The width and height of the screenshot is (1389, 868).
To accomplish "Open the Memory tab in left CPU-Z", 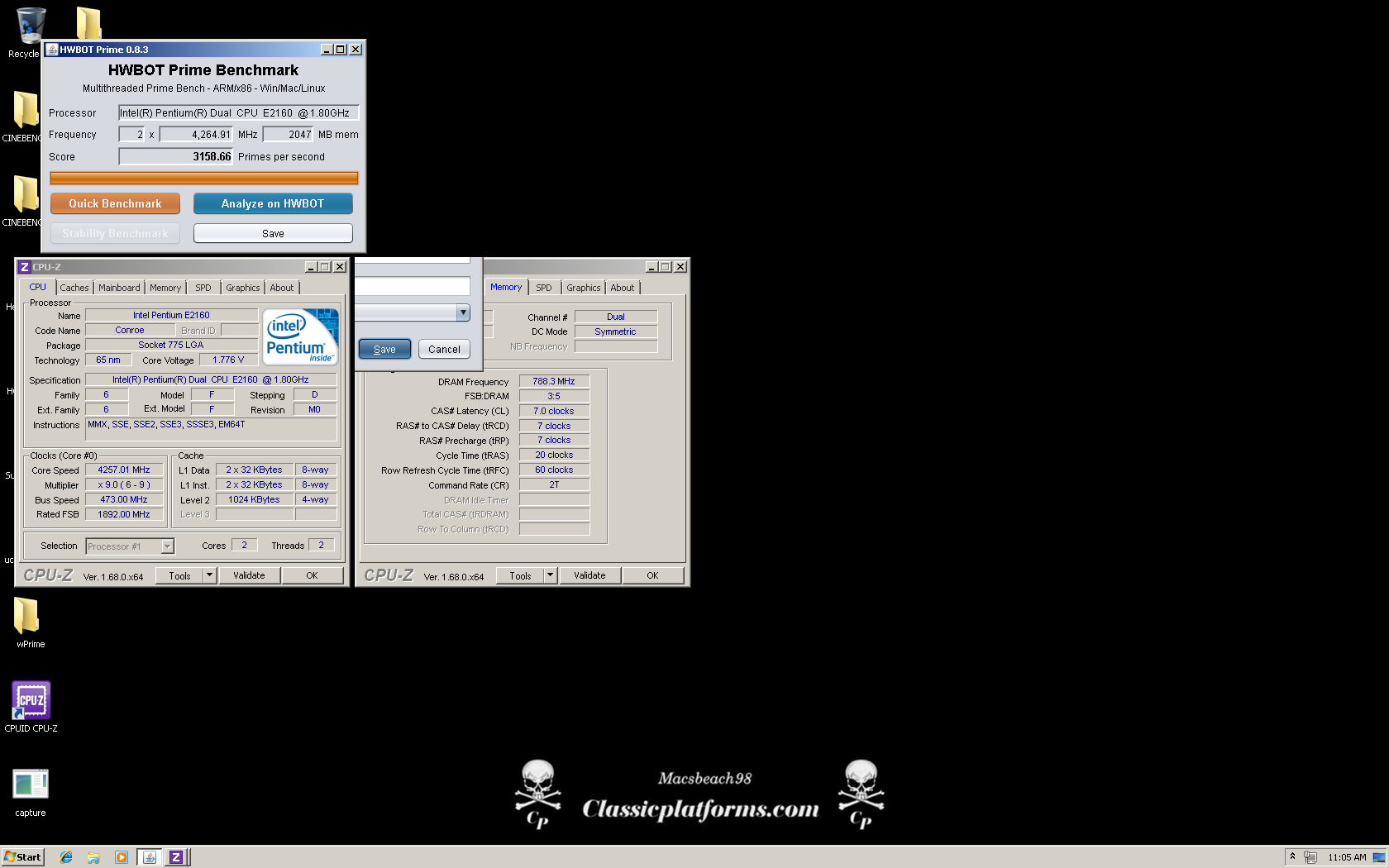I will point(165,288).
